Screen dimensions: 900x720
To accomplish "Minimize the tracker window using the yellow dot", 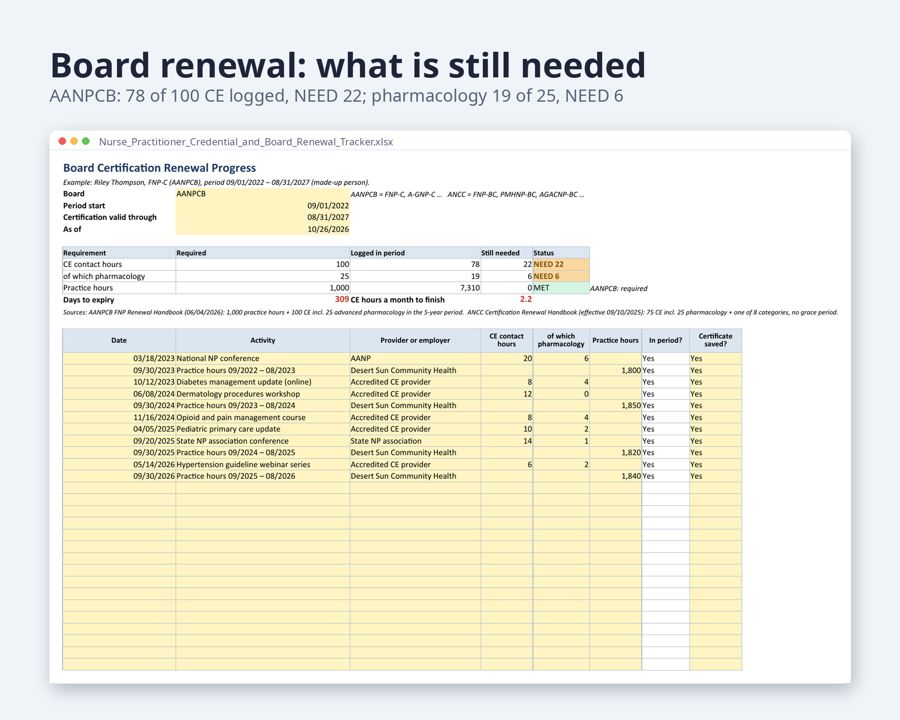I will 74,141.
